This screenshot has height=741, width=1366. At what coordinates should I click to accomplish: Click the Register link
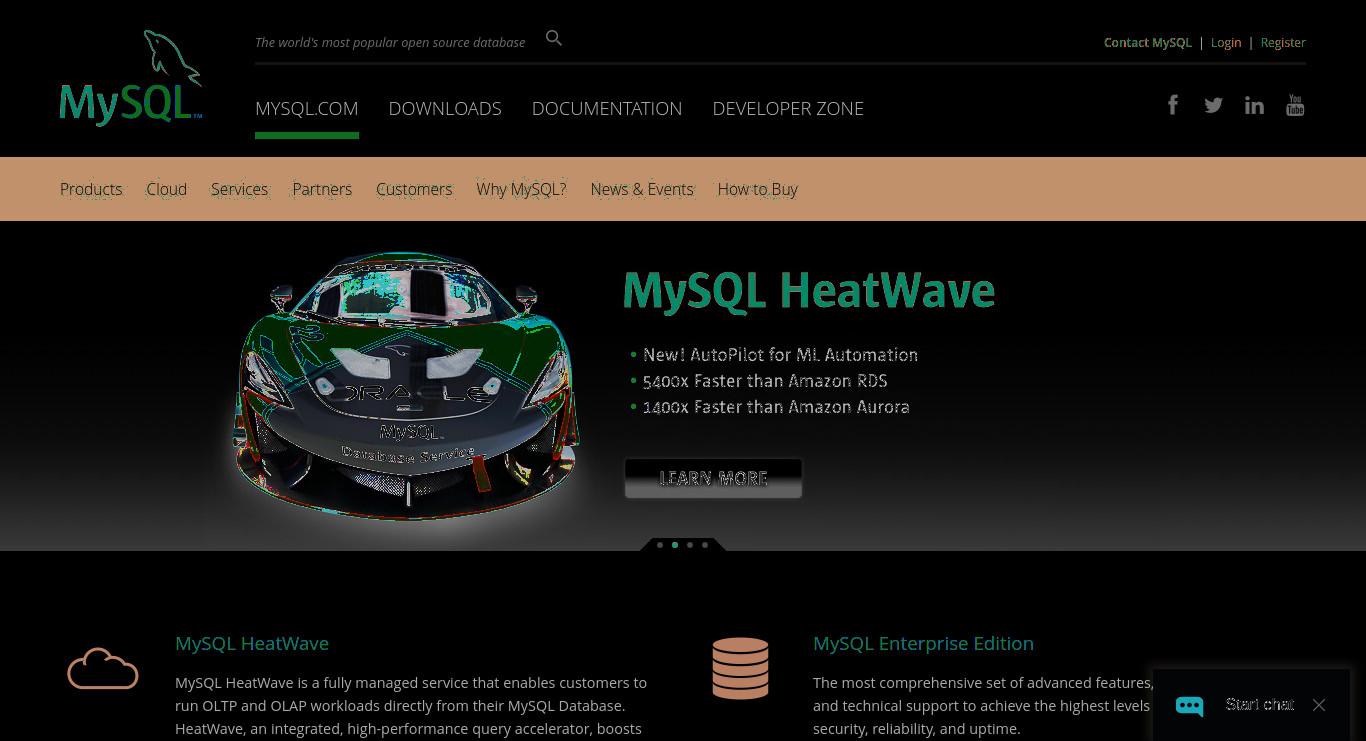pos(1283,43)
